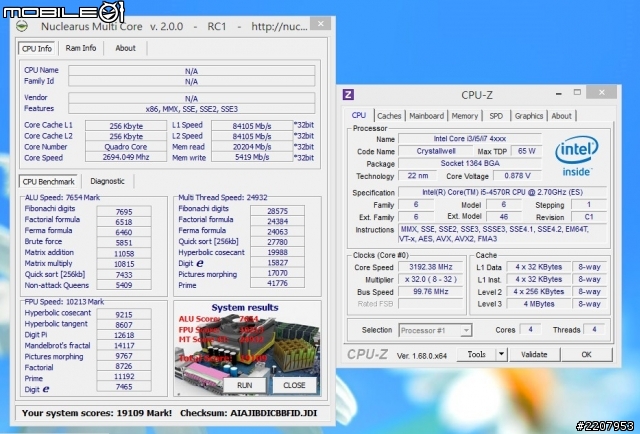Click the CPU-Z Core Speed 3192.38 MHz value
The height and width of the screenshot is (434, 640).
[431, 267]
